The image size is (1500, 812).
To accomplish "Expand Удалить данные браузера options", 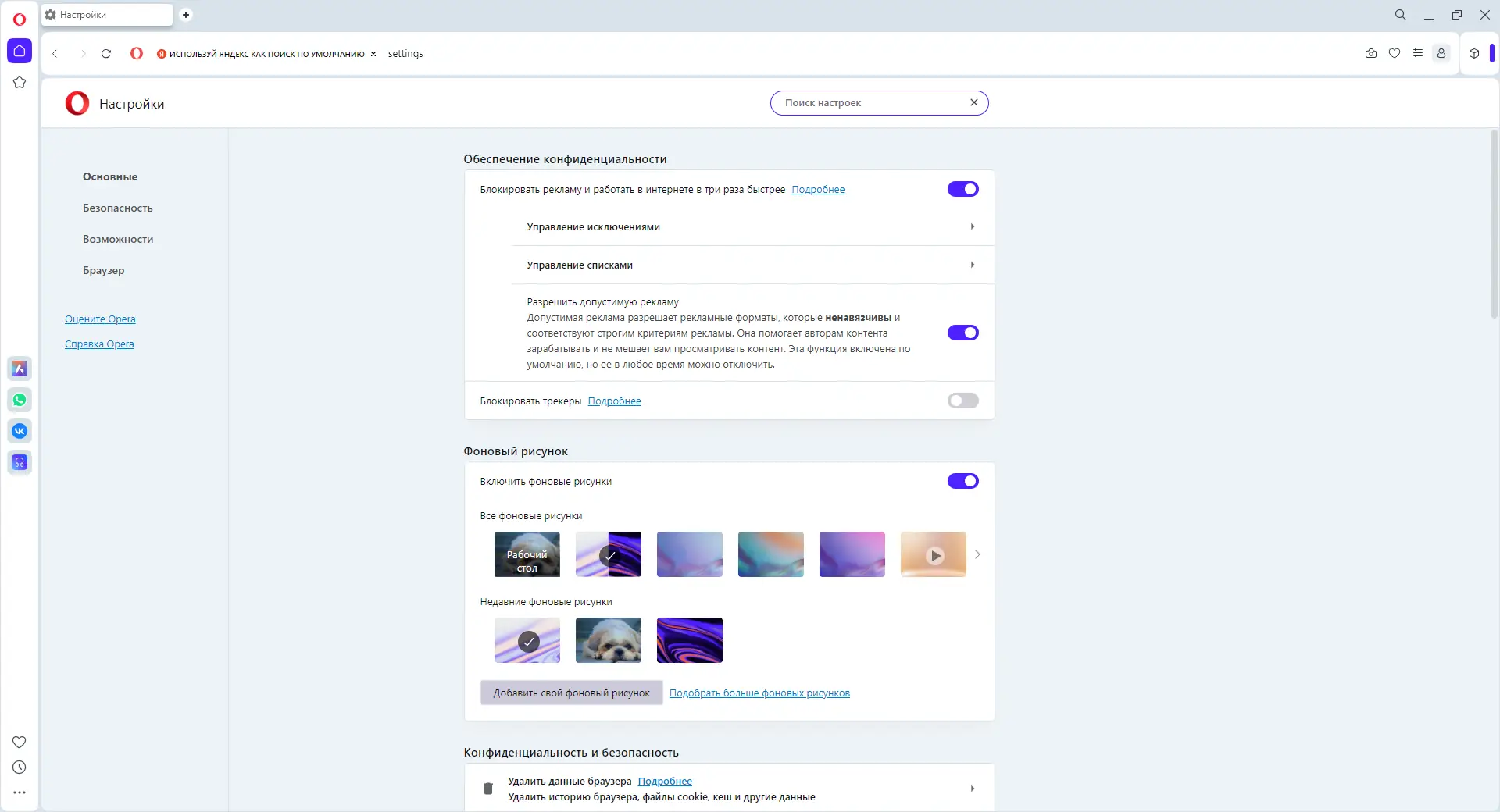I will click(x=972, y=789).
